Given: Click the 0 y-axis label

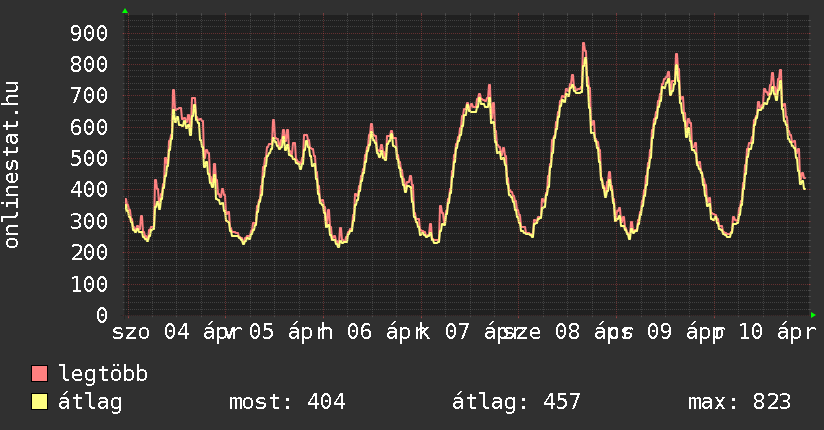Looking at the screenshot, I should [x=101, y=315].
